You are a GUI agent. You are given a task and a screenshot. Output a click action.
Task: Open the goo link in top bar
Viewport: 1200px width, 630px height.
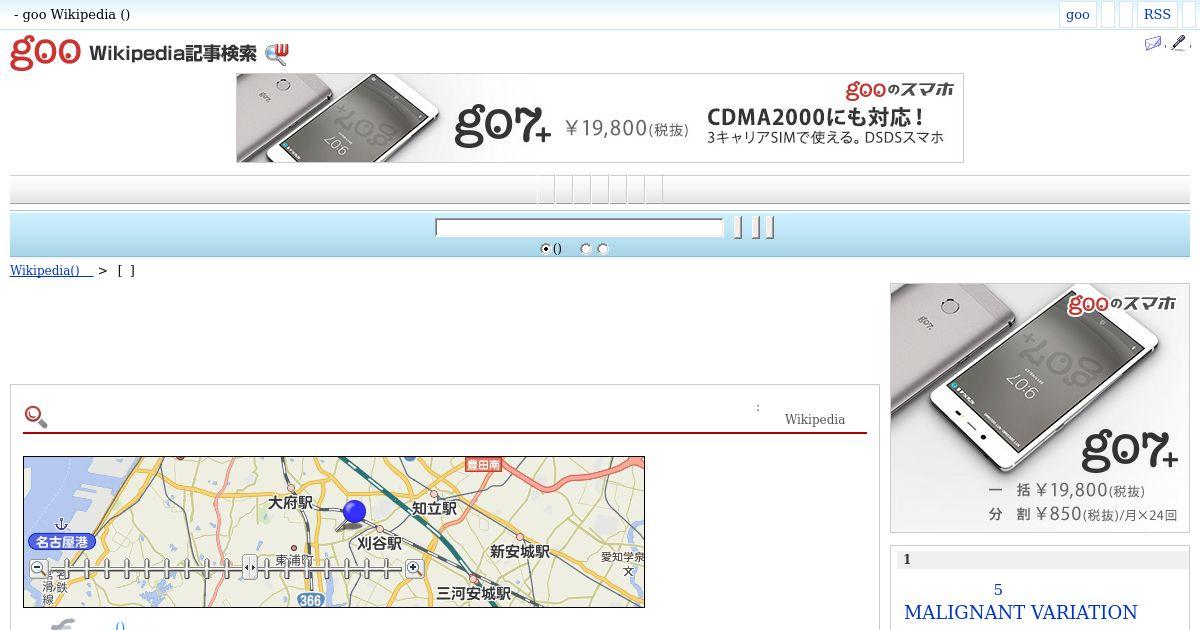(x=1078, y=14)
